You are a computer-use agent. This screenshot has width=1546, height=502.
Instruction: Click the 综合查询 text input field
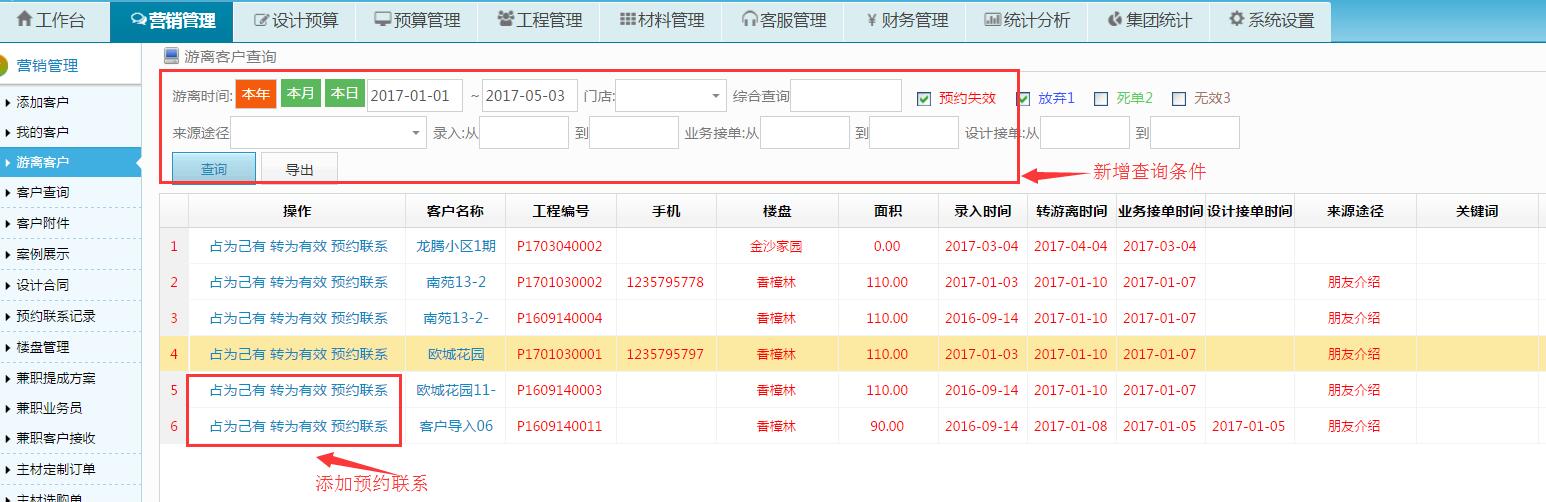click(845, 97)
